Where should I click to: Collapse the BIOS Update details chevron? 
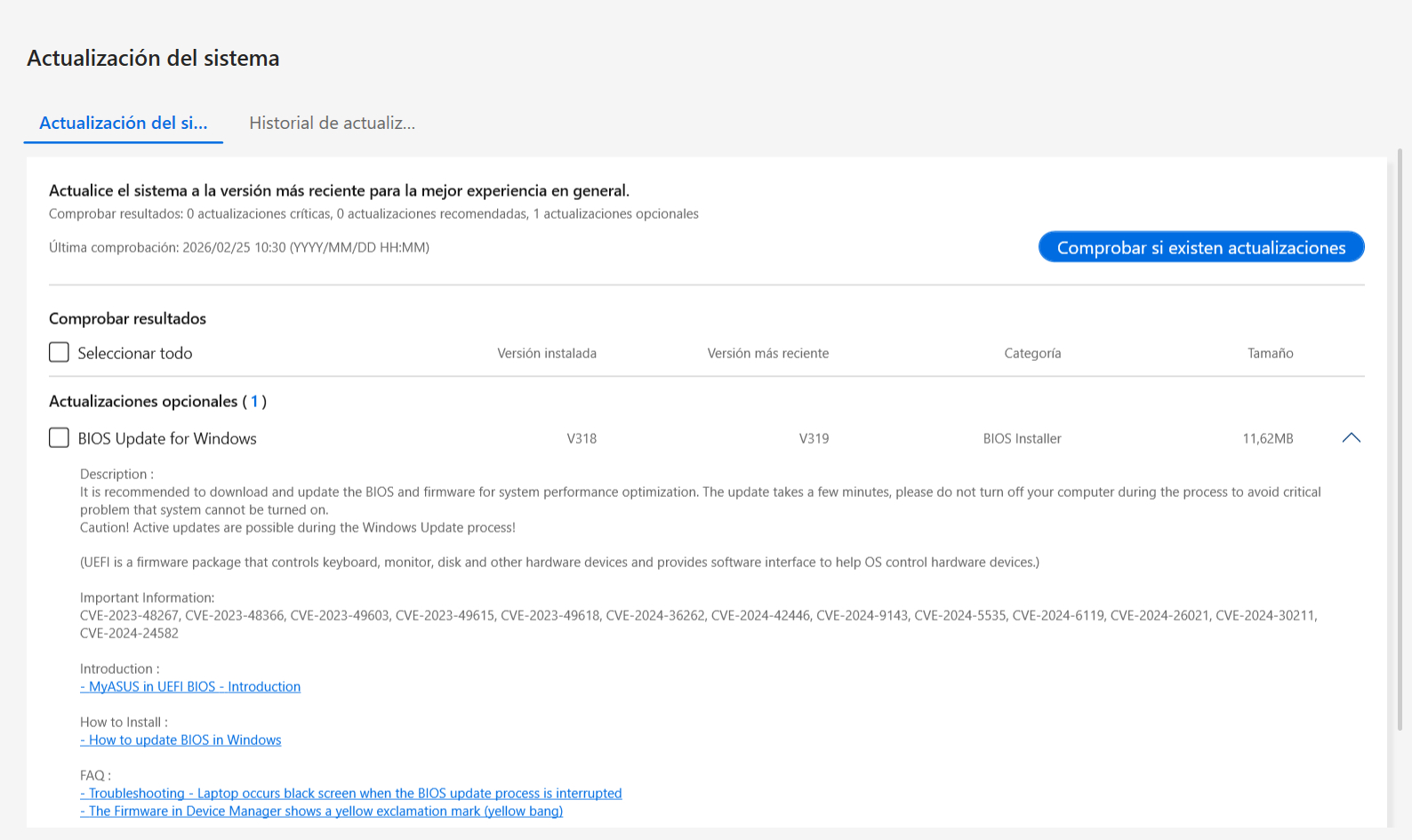pos(1351,437)
